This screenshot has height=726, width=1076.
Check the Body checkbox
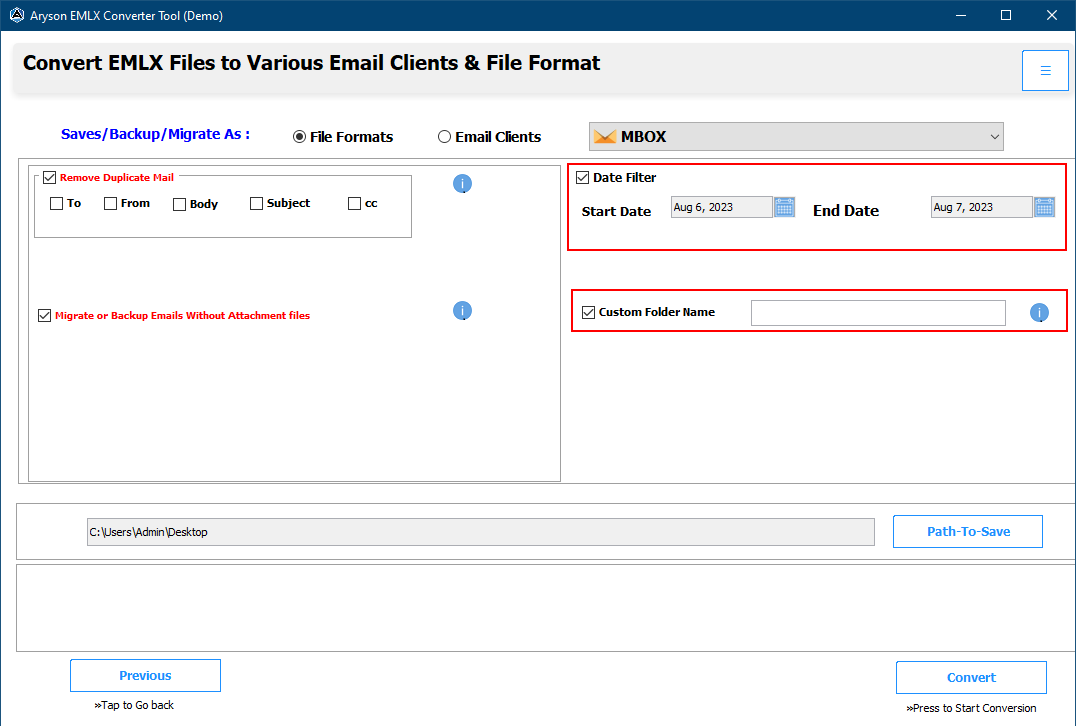180,204
